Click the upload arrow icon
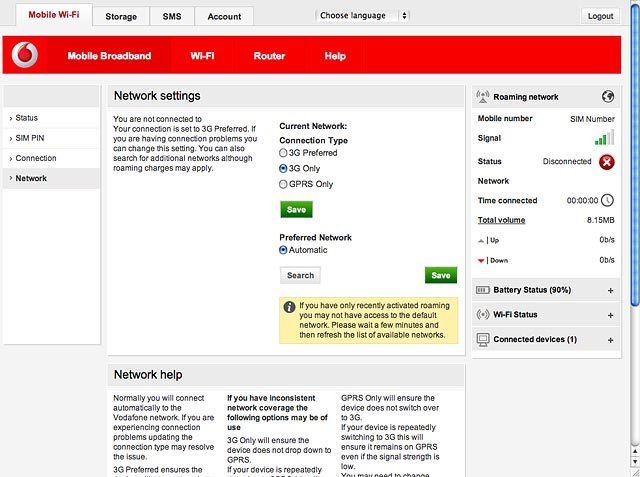 [482, 241]
